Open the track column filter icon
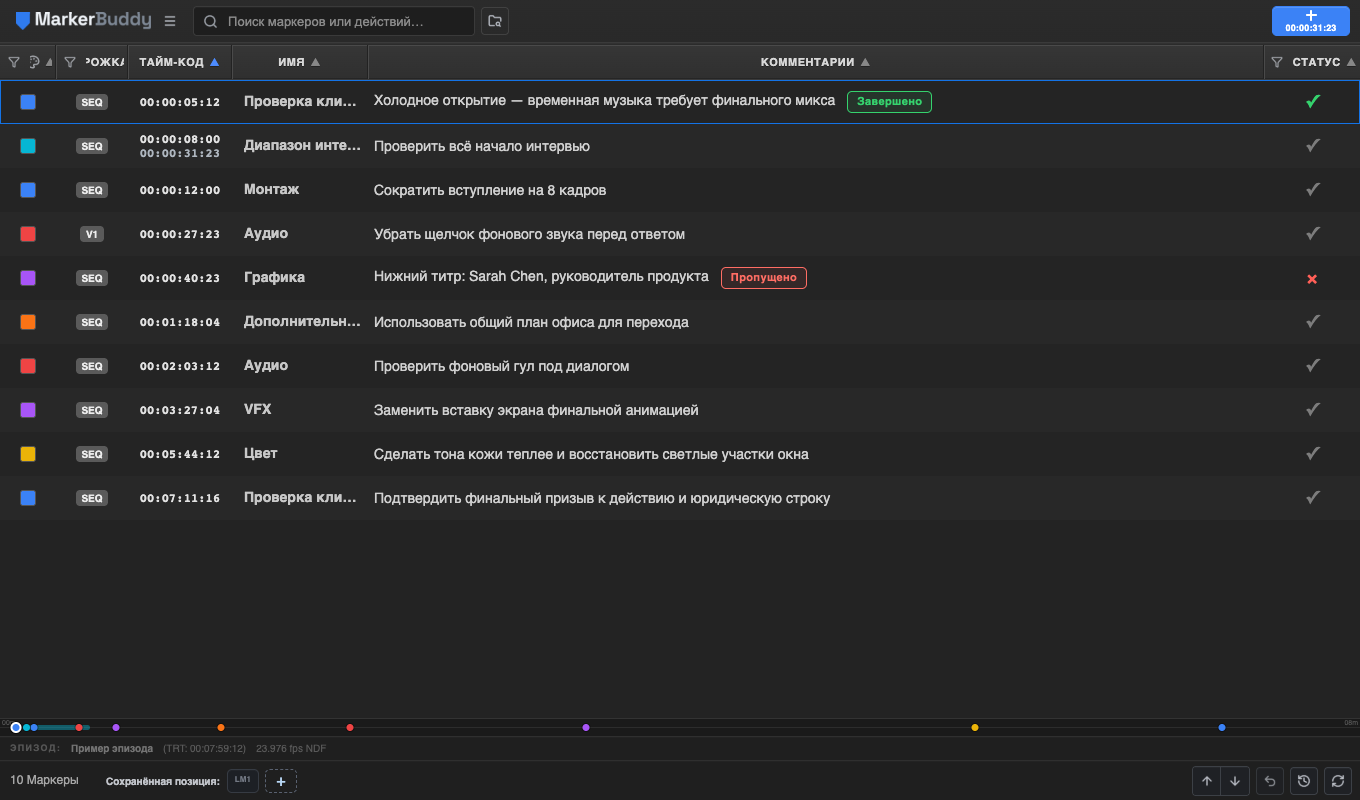This screenshot has width=1360, height=800. click(70, 62)
